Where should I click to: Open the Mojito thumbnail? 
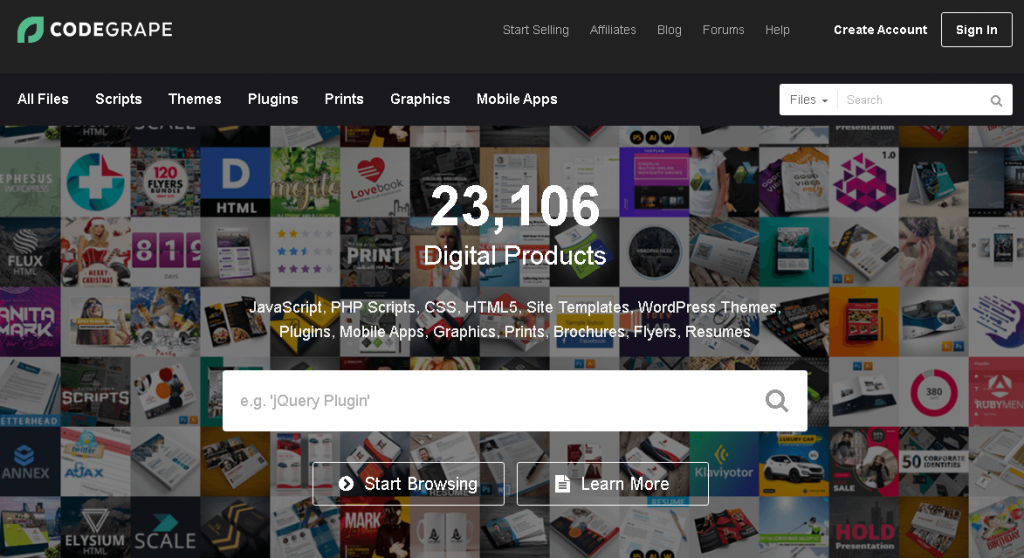point(305,182)
